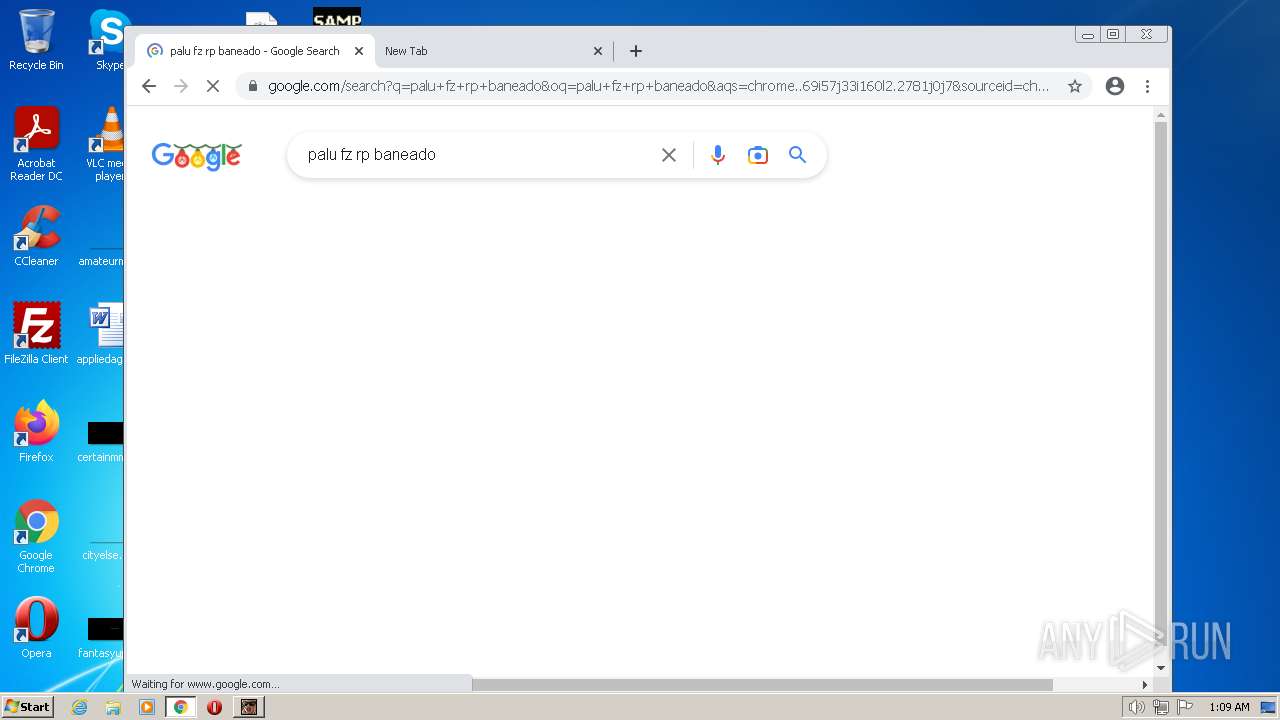The width and height of the screenshot is (1280, 720).
Task: Open the volume icon in system tray
Action: (1136, 707)
